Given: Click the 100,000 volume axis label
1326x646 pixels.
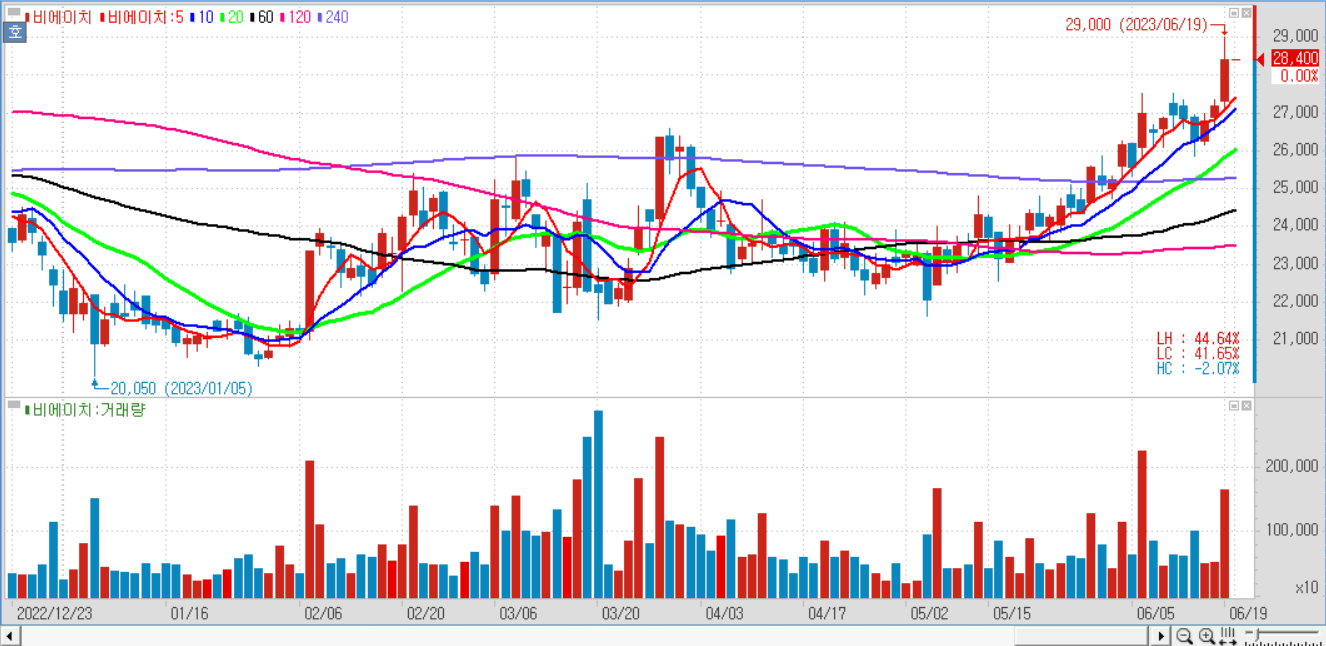Looking at the screenshot, I should 1292,530.
